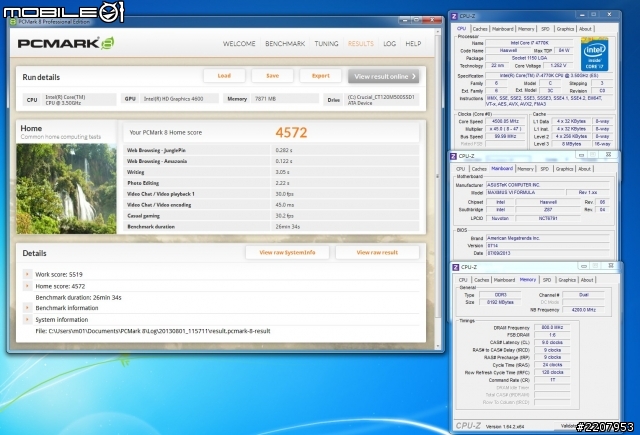The image size is (640, 435).
Task: Select Caches tab in middle CPU-Z window
Action: (479, 169)
